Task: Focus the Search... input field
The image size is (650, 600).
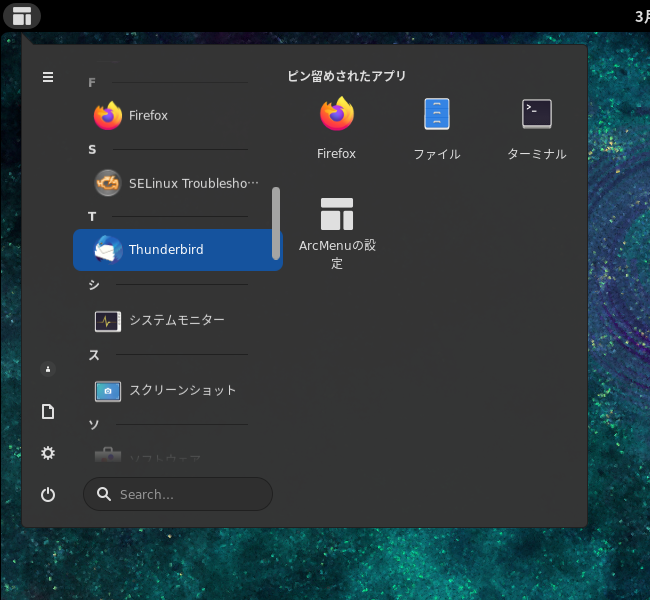Action: [178, 494]
